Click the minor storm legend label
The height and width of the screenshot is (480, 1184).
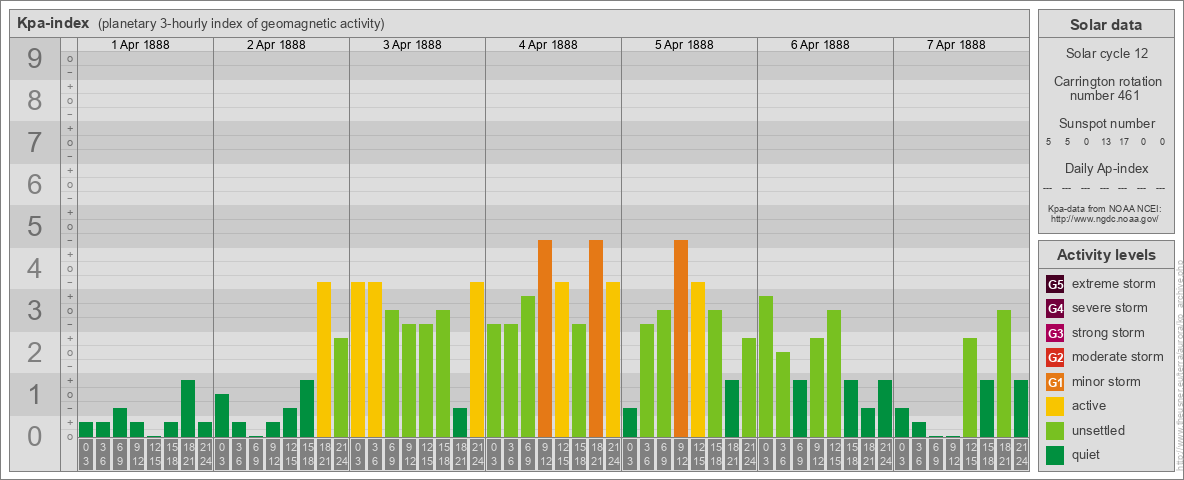pyautogui.click(x=1106, y=381)
